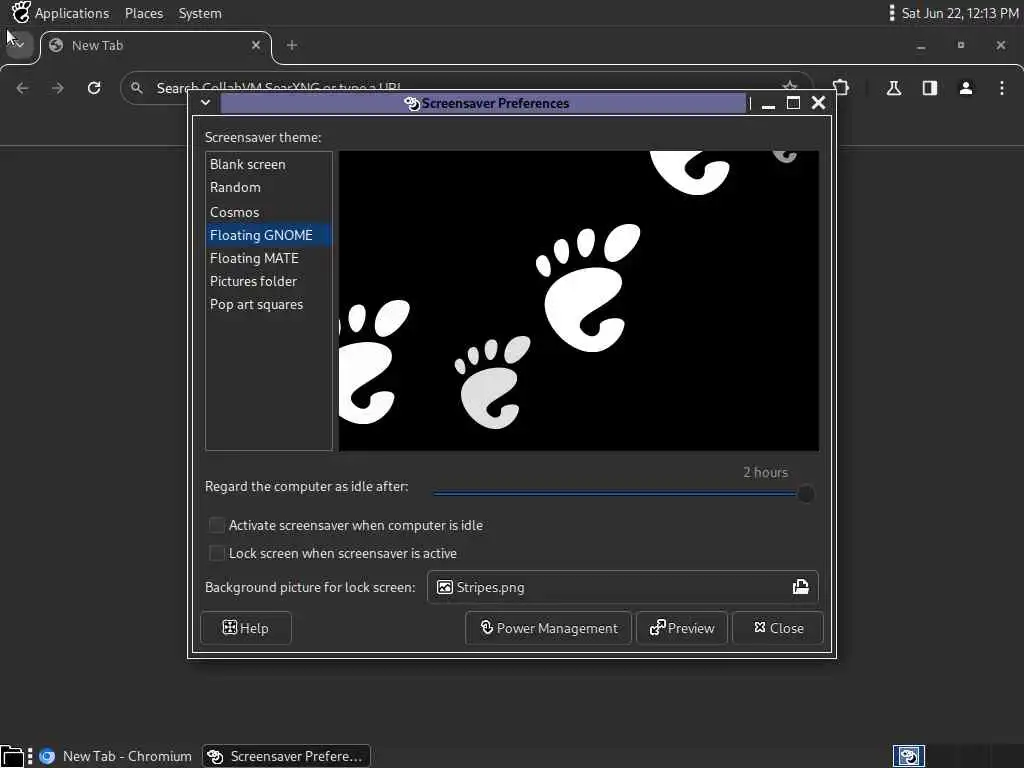Select the New Tab tab in Chromium
This screenshot has height=768, width=1024.
click(155, 46)
